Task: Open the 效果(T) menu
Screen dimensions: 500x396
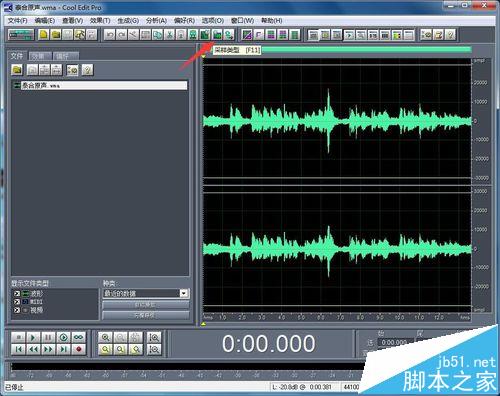Action: 100,21
